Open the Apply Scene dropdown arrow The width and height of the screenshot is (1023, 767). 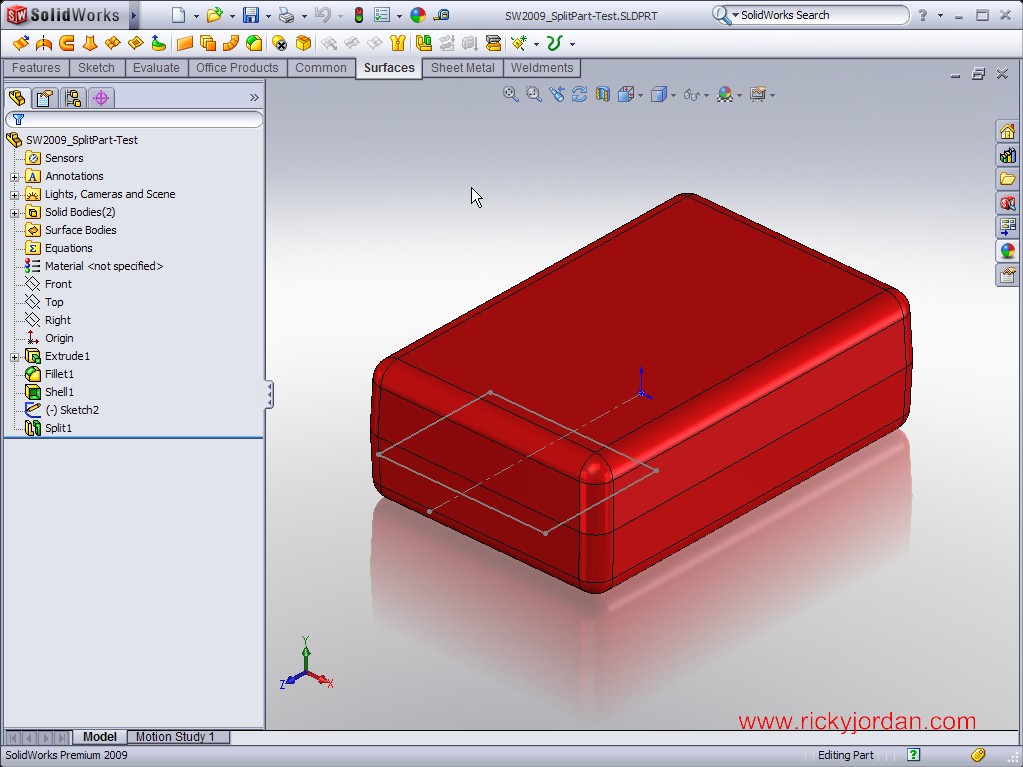coord(739,96)
